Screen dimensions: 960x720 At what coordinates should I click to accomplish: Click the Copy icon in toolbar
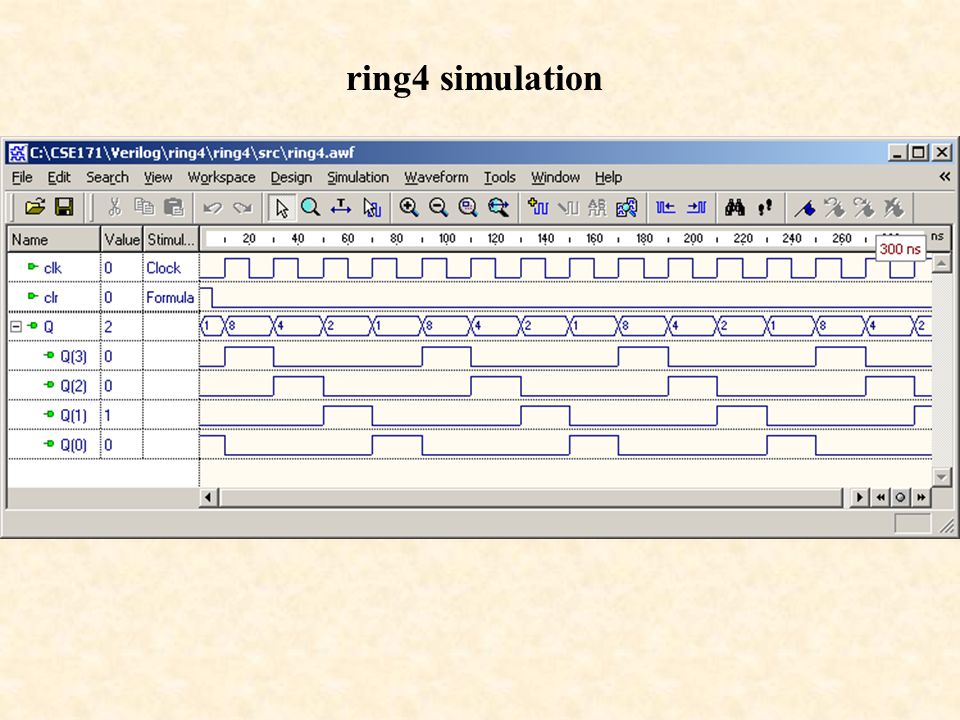144,208
